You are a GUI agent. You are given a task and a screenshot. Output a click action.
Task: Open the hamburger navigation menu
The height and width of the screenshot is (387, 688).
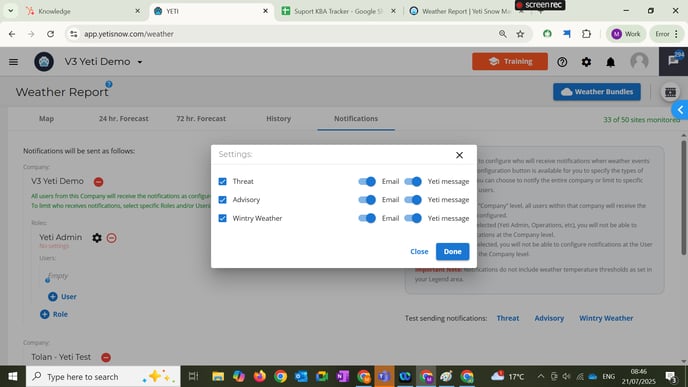point(13,62)
